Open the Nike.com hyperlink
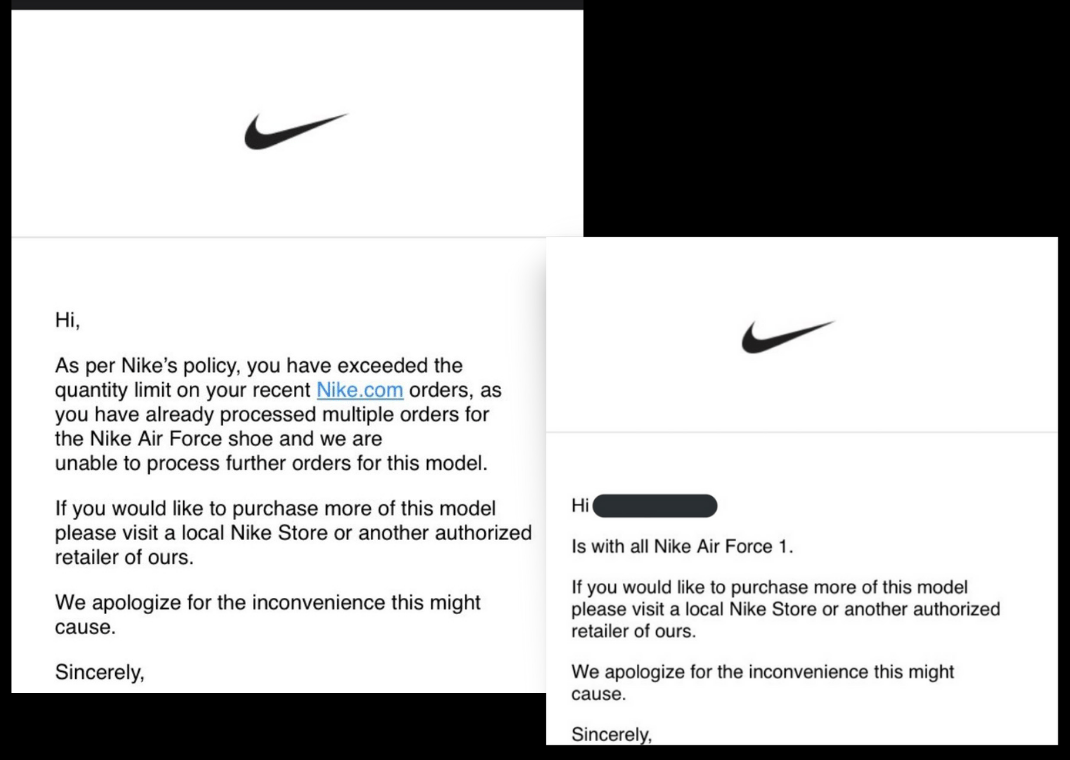This screenshot has height=760, width=1070. click(x=360, y=390)
